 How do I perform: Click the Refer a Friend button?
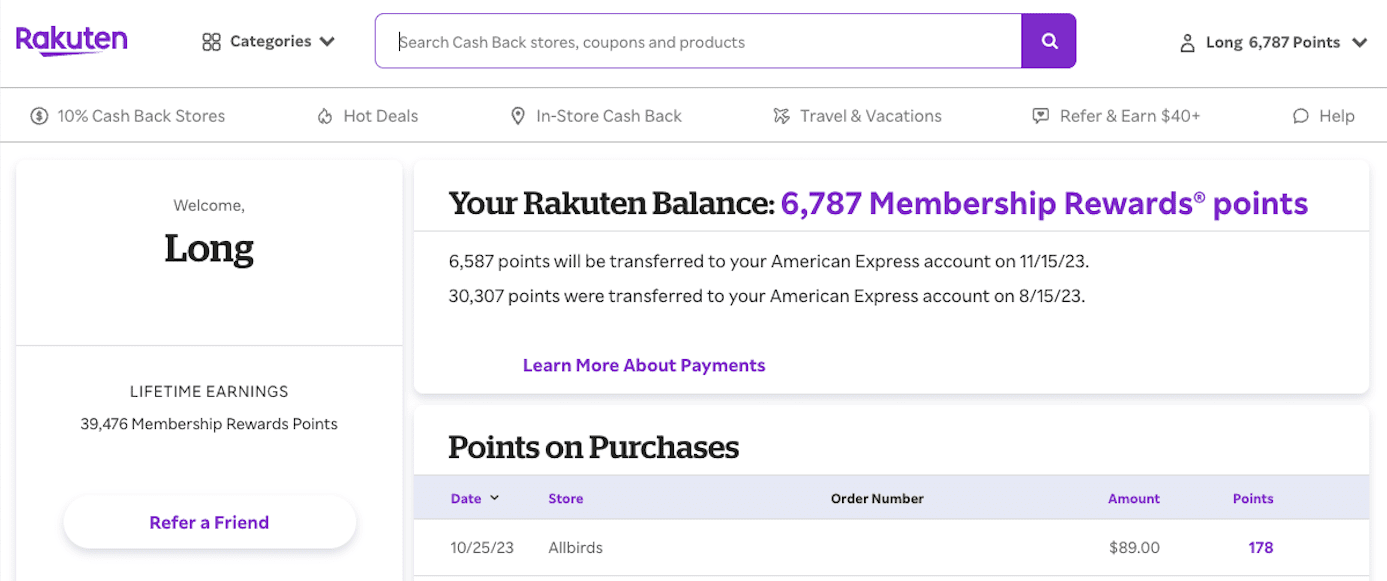coord(209,522)
